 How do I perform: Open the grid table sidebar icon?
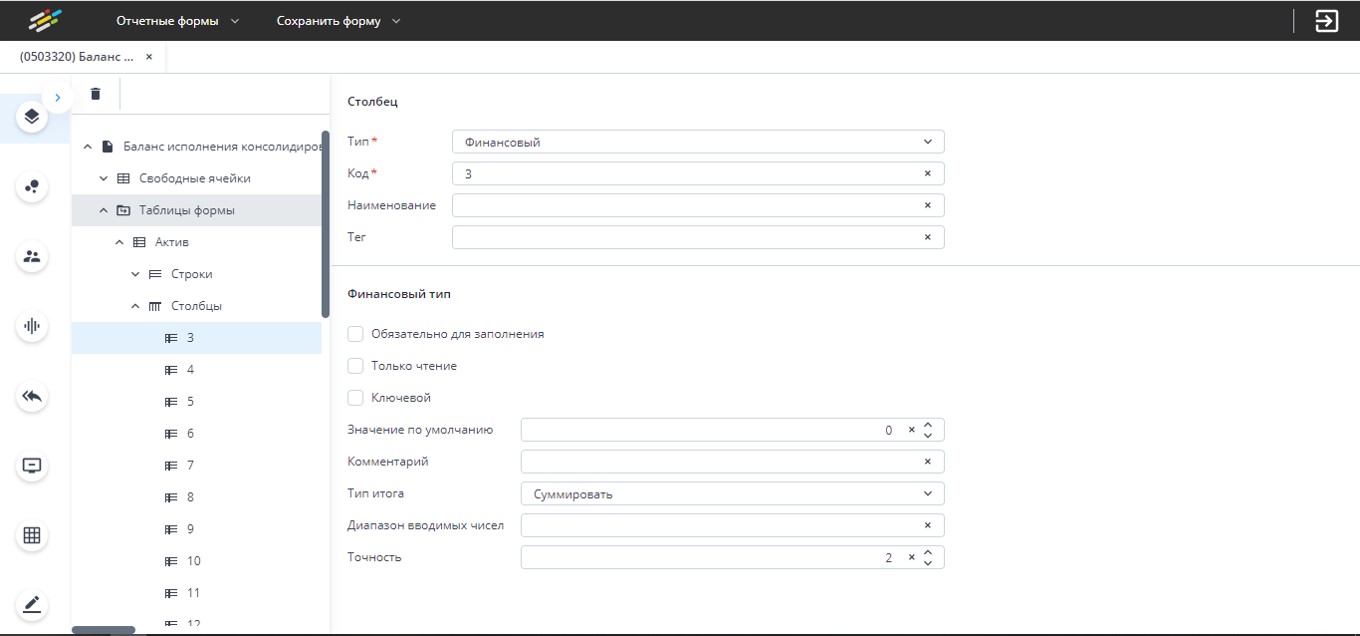pyautogui.click(x=32, y=536)
